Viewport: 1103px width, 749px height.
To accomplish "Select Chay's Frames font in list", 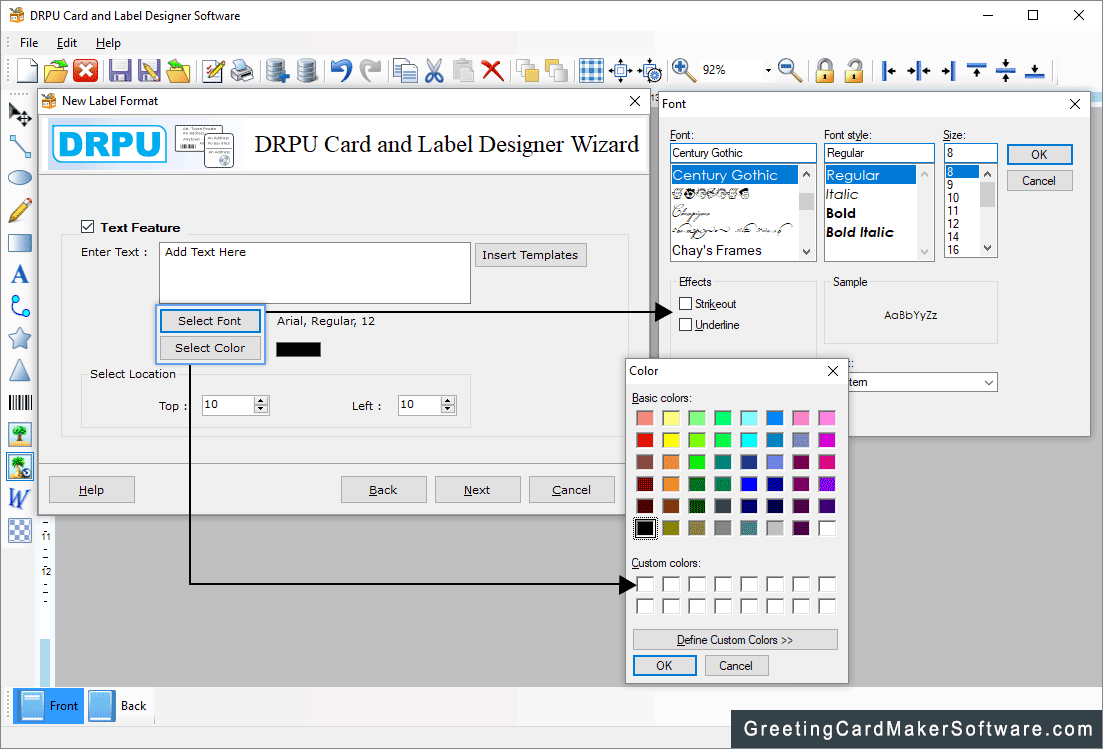I will click(717, 250).
